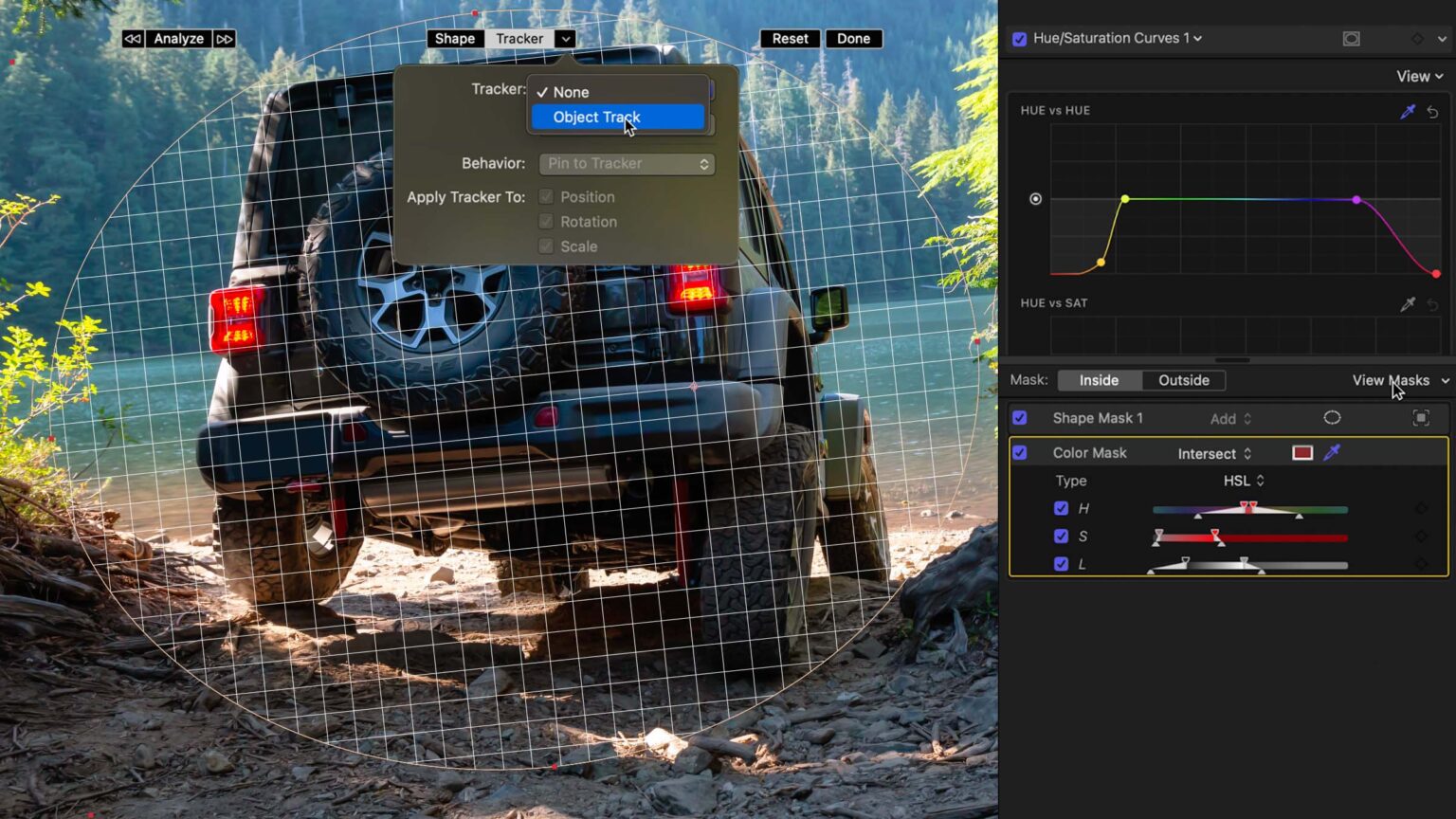Reset the HUE vs HUE curve
This screenshot has height=819, width=1456.
(x=1433, y=111)
